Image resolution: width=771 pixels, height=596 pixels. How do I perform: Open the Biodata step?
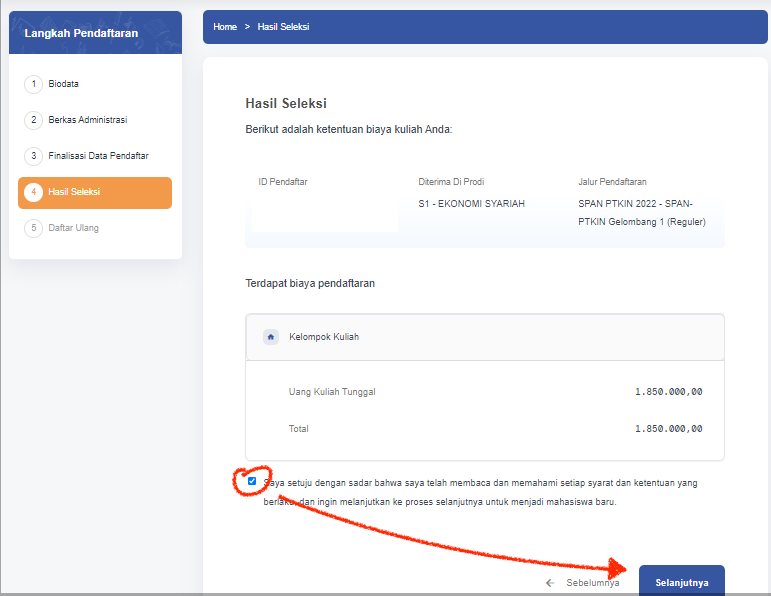(x=64, y=84)
